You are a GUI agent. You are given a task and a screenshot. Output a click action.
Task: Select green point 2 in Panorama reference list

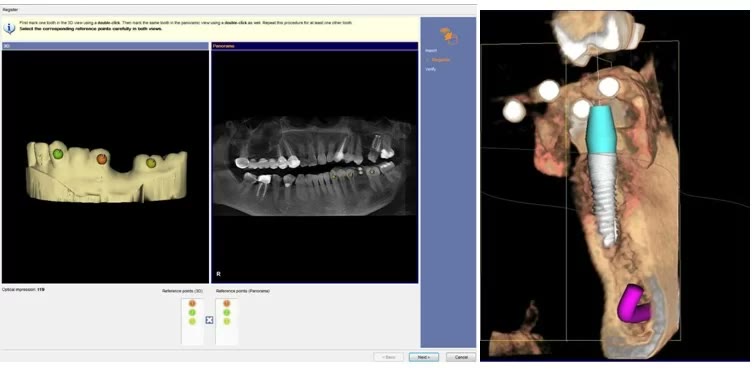coord(227,312)
